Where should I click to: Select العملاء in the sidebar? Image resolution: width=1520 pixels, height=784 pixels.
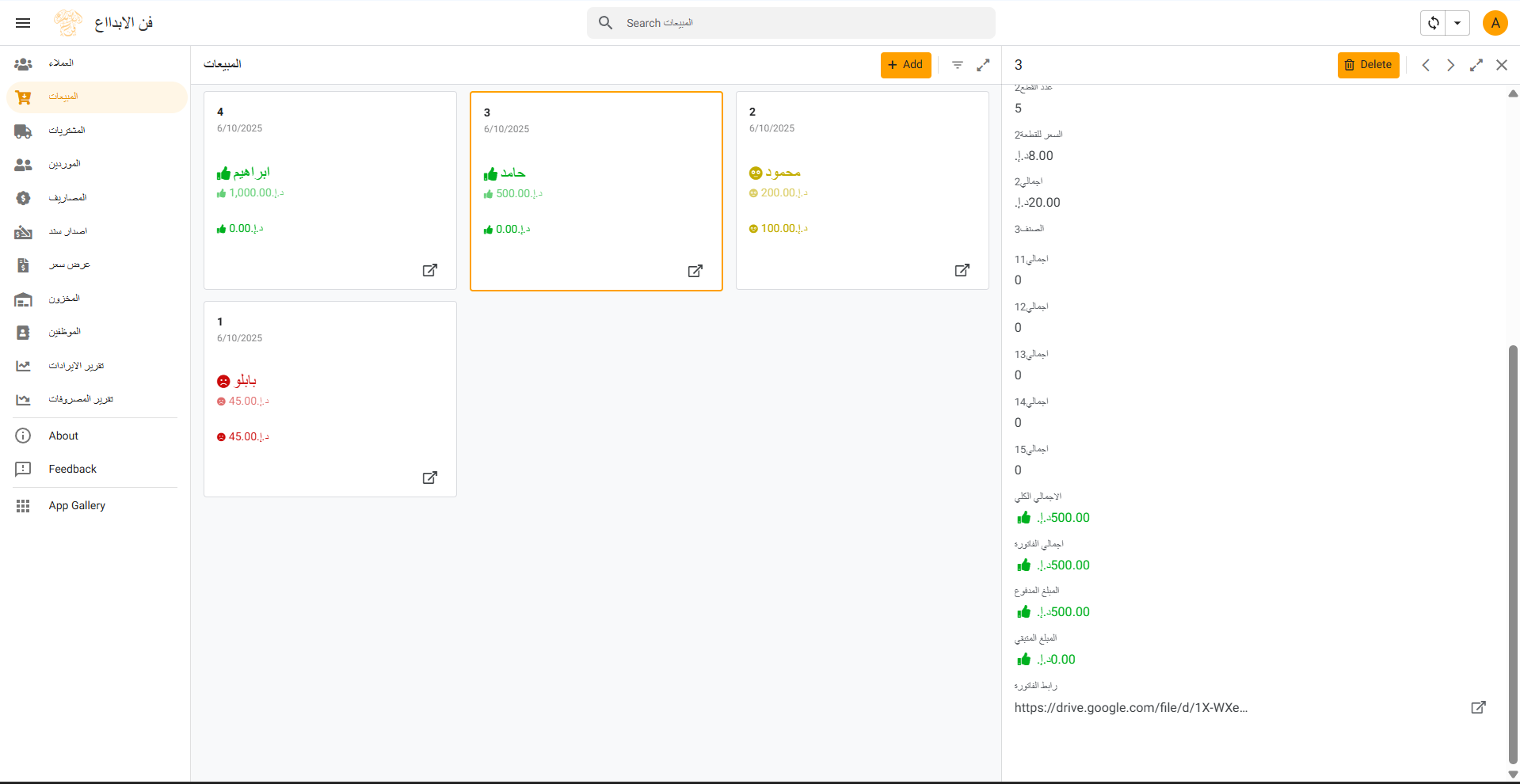point(61,63)
